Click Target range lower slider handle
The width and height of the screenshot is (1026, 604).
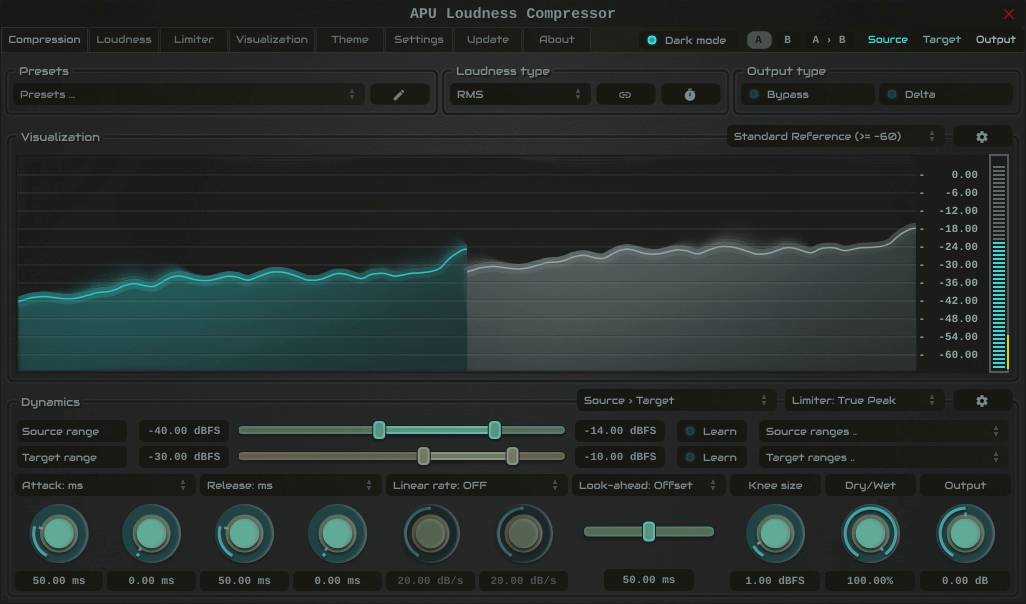423,456
